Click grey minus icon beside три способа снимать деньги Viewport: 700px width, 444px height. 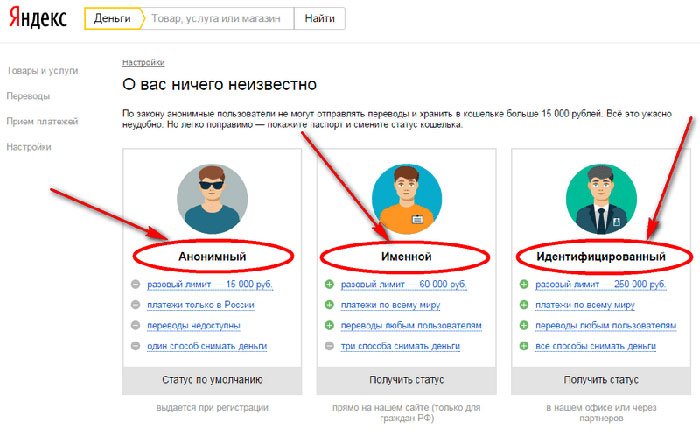pyautogui.click(x=329, y=345)
